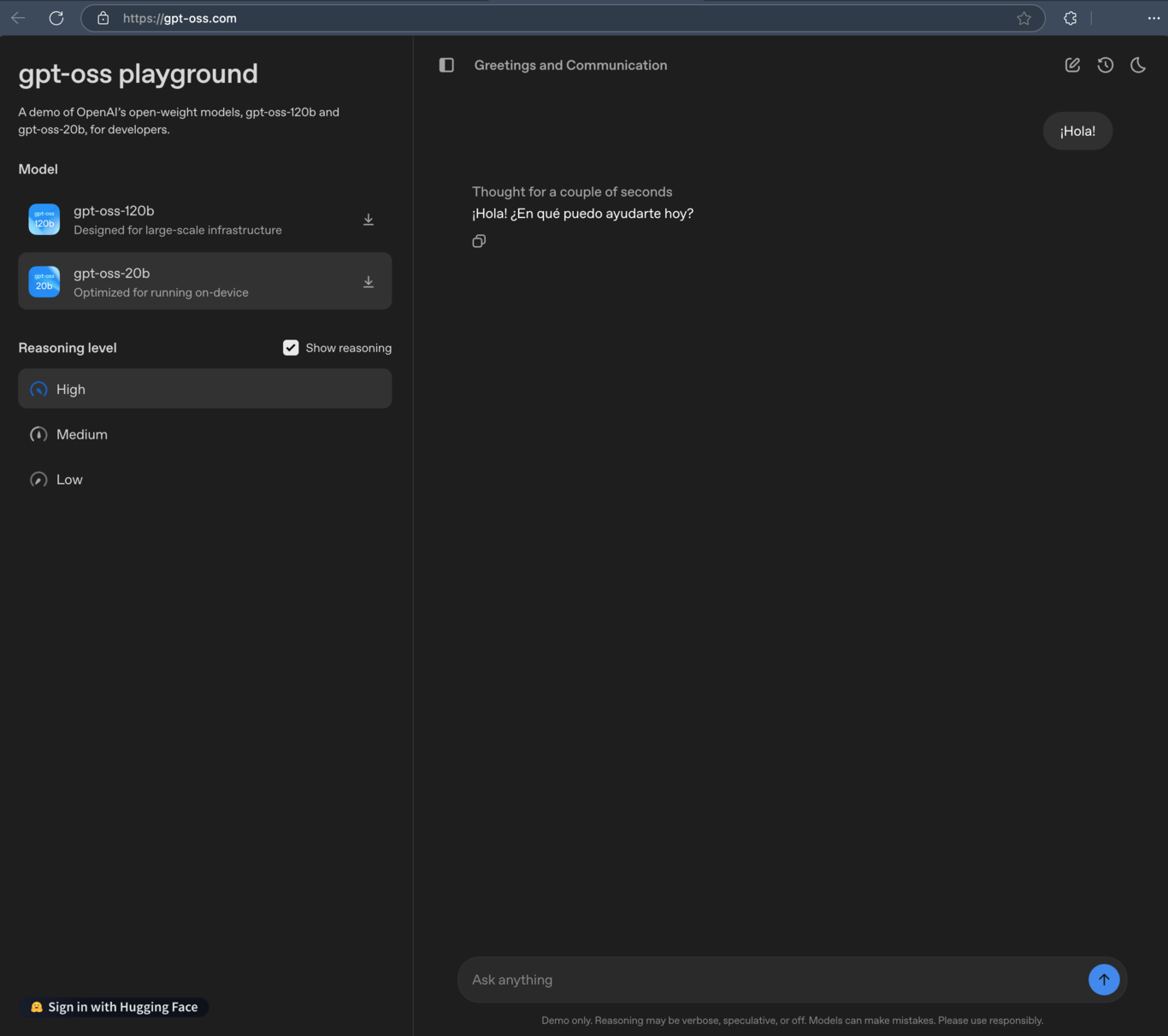
Task: Uncheck Show reasoning checkbox
Action: click(291, 348)
